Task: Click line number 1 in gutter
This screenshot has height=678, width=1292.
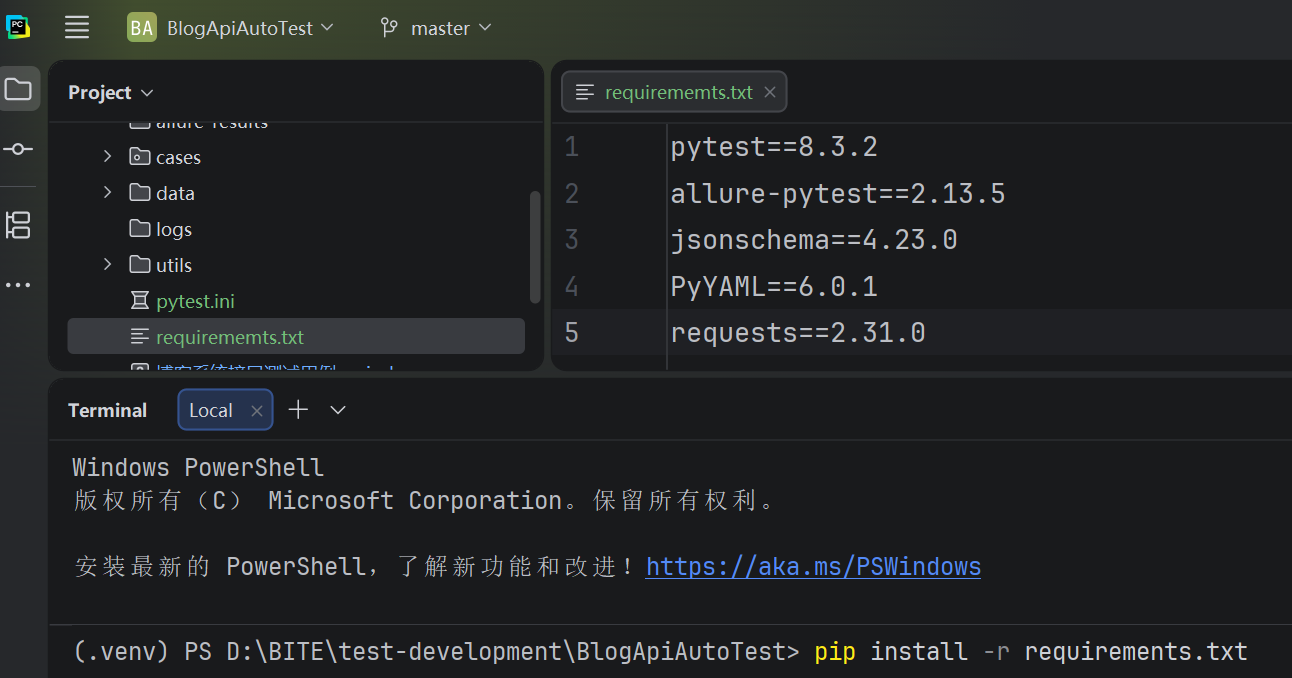Action: [x=571, y=147]
